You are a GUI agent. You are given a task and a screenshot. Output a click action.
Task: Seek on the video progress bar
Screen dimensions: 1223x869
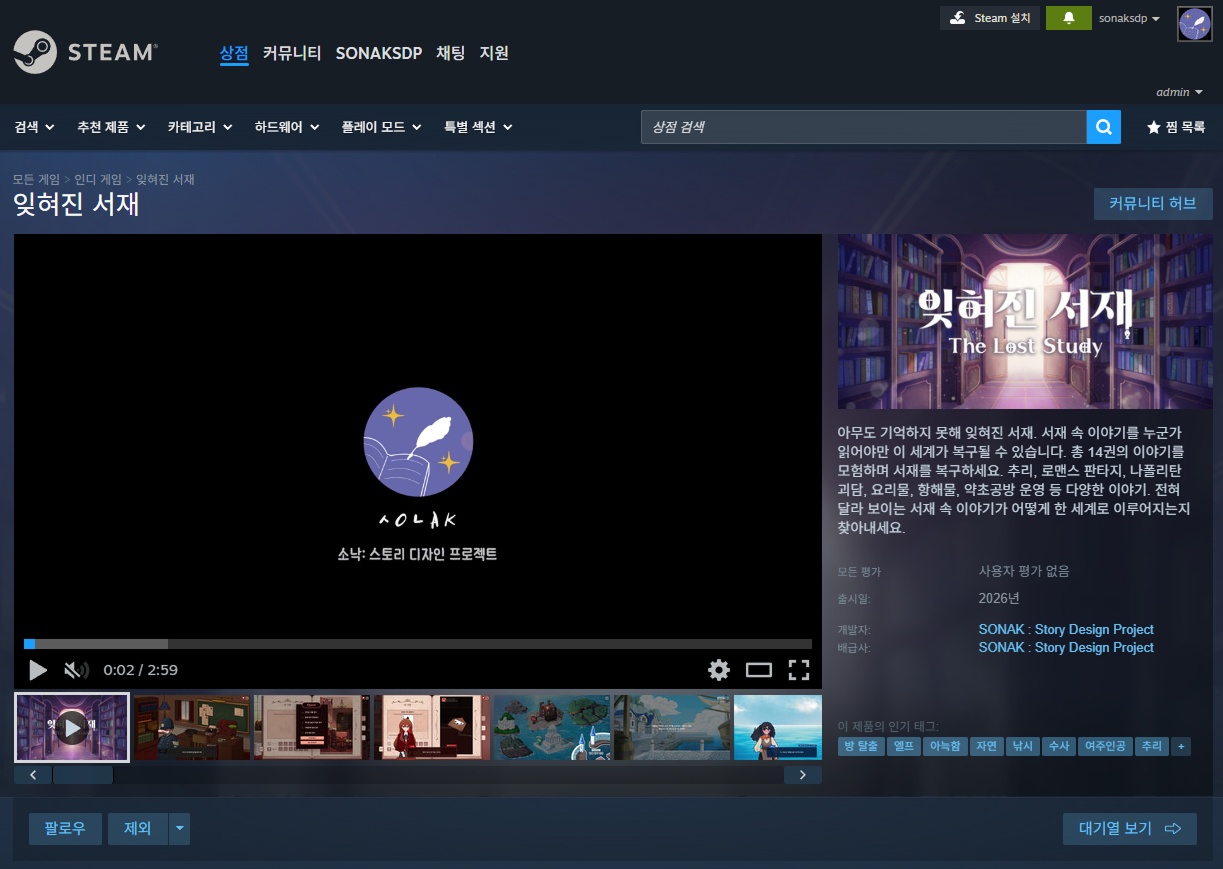(418, 644)
